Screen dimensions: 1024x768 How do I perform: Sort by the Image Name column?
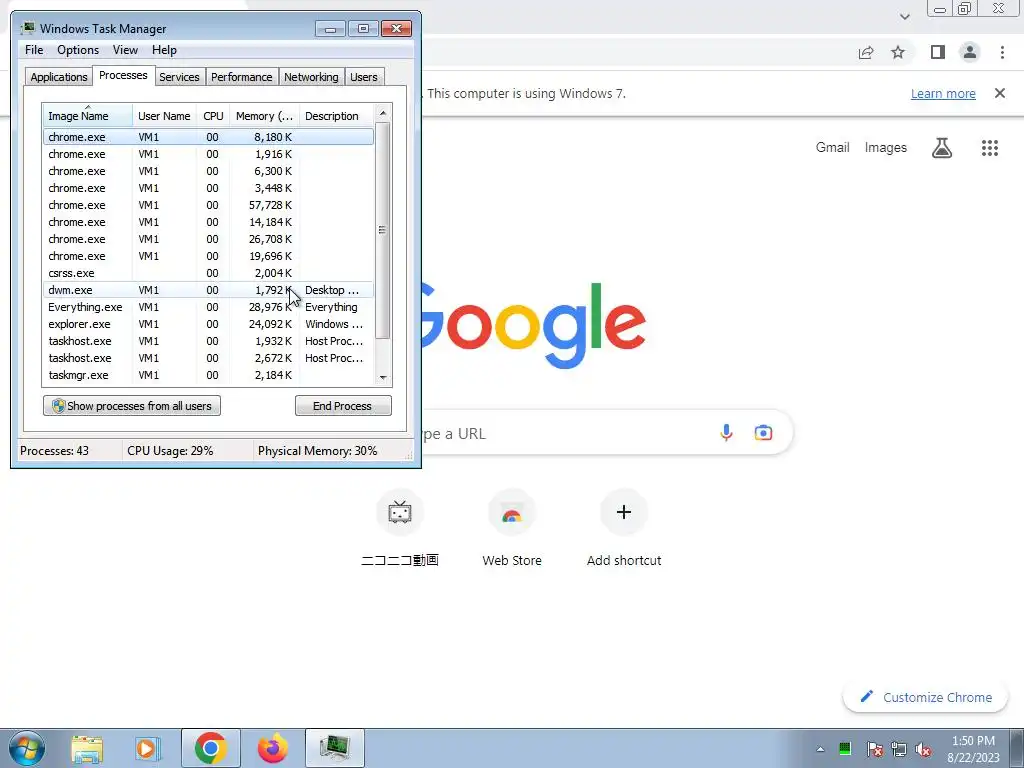tap(88, 116)
